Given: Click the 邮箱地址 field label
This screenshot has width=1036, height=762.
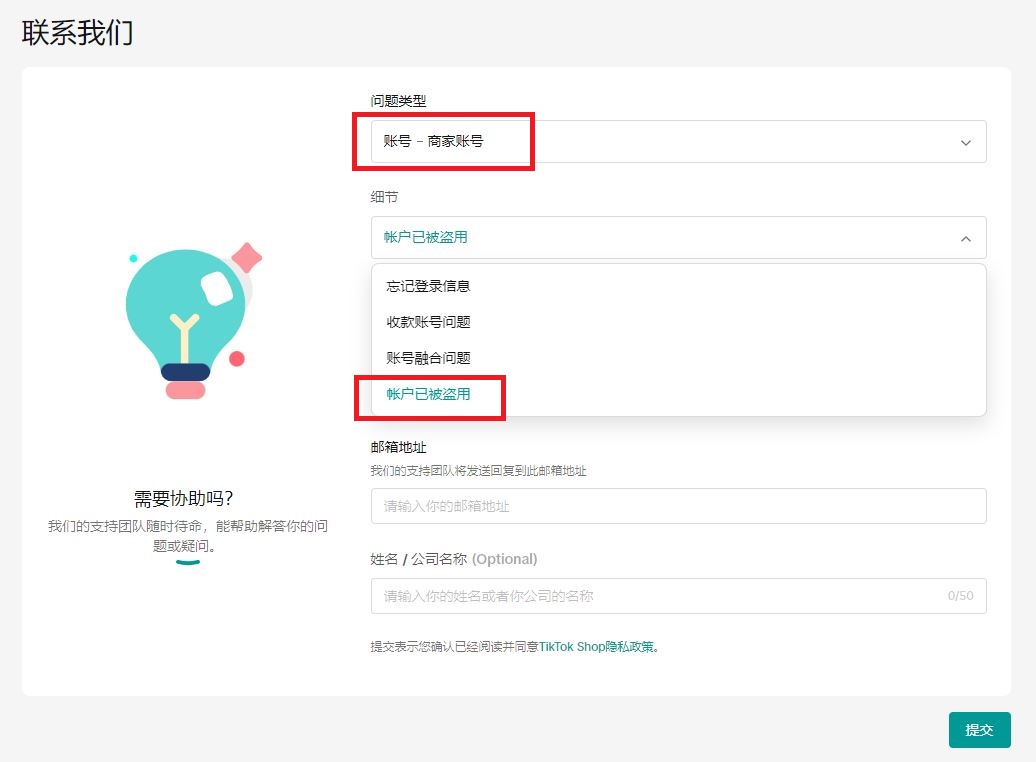Looking at the screenshot, I should (398, 448).
